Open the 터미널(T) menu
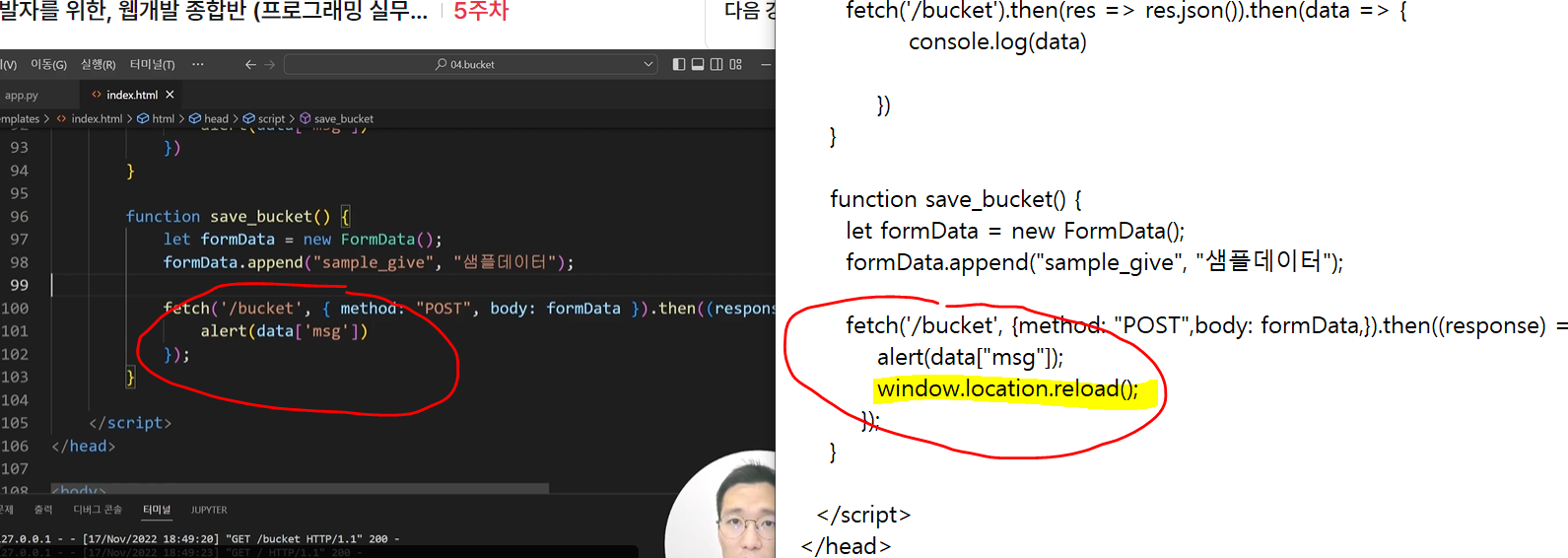The height and width of the screenshot is (558, 1568). 152,64
